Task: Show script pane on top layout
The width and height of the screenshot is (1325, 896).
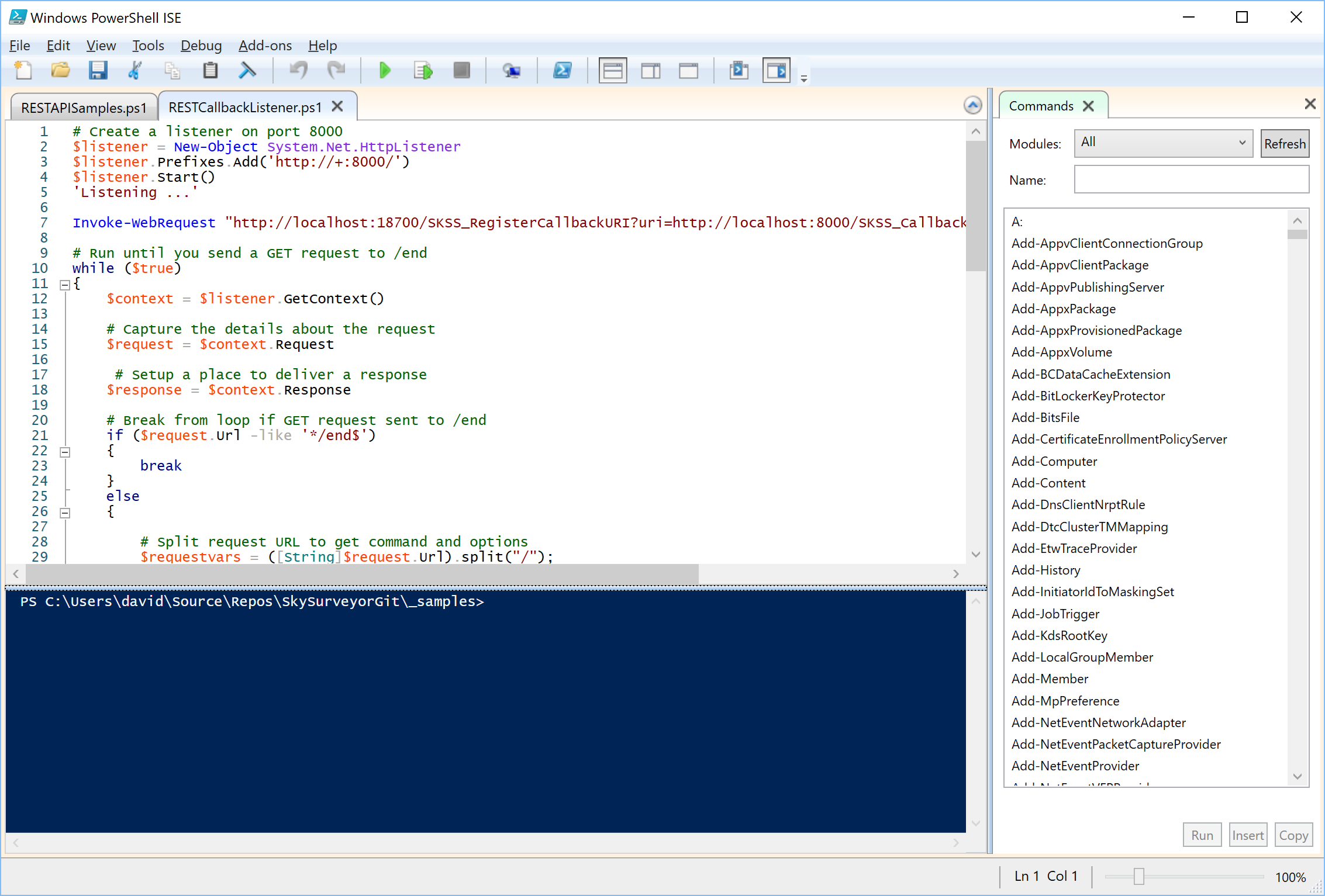Action: tap(613, 71)
